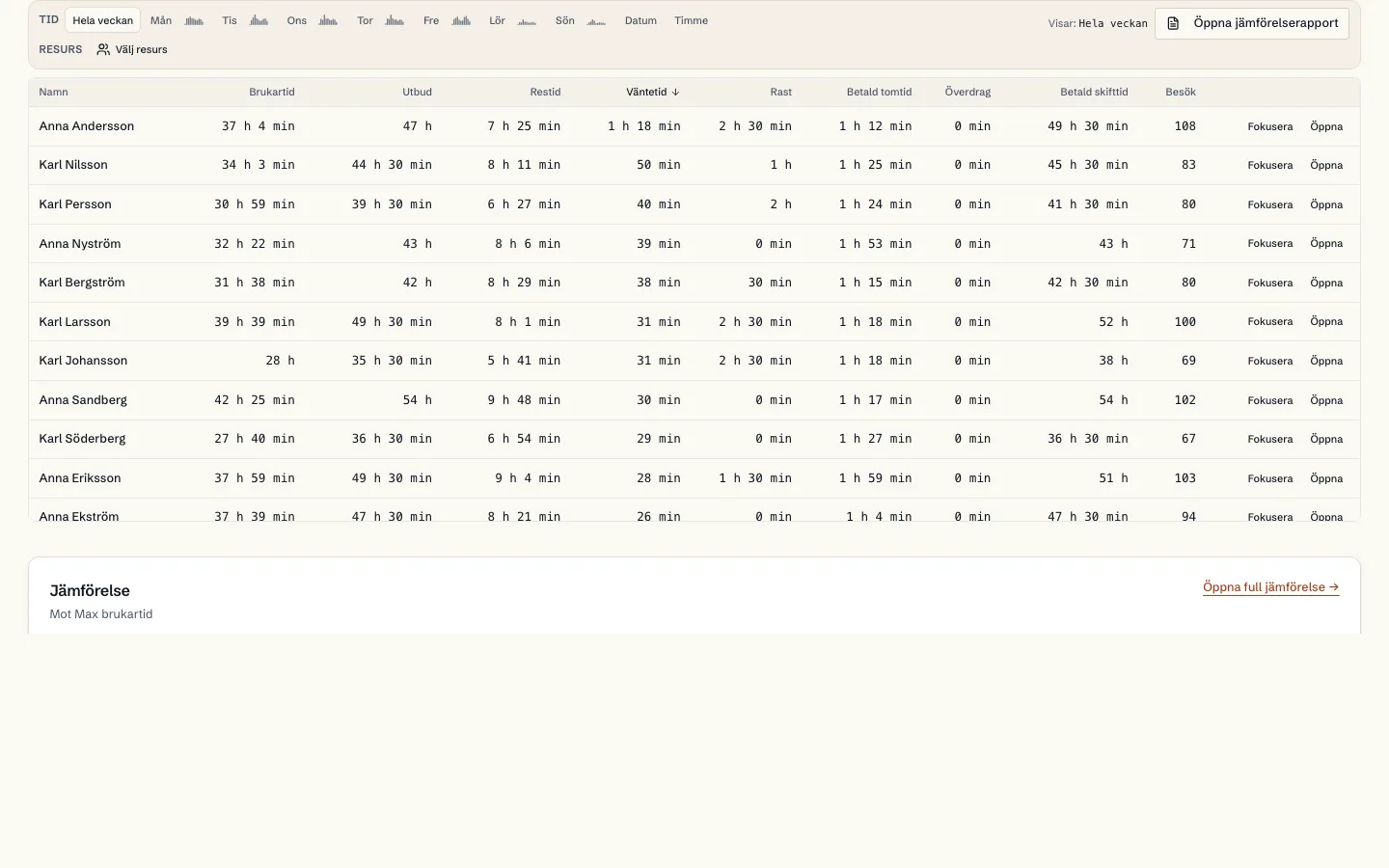Click the sort arrow next to Väntetid
The height and width of the screenshot is (868, 1389).
click(x=676, y=93)
